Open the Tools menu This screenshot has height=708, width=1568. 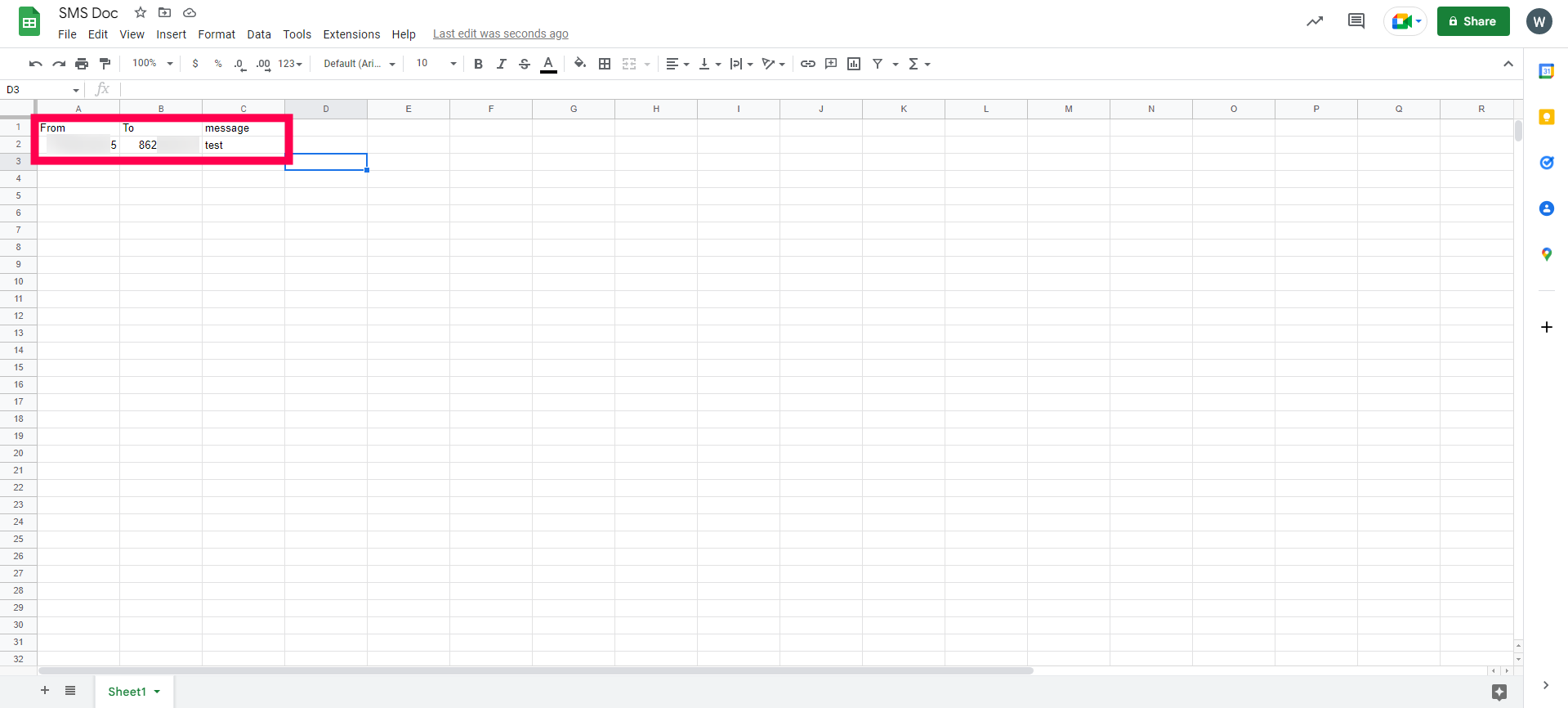(297, 34)
